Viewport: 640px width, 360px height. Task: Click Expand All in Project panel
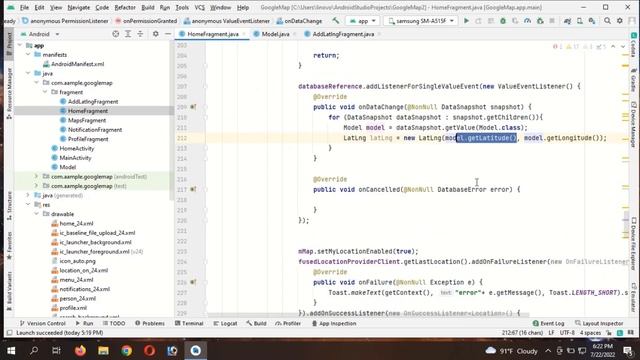point(128,34)
